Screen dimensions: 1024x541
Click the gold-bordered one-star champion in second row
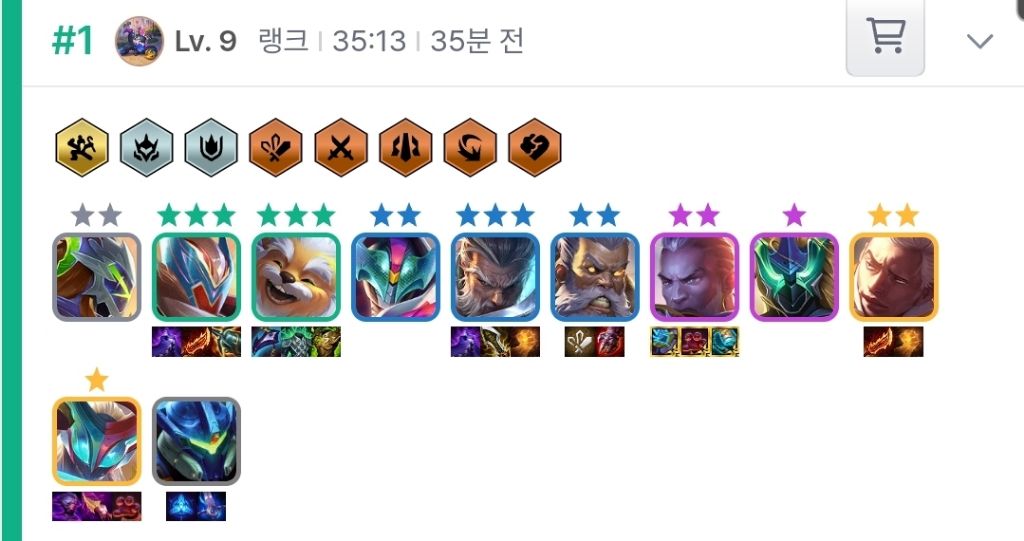click(97, 442)
